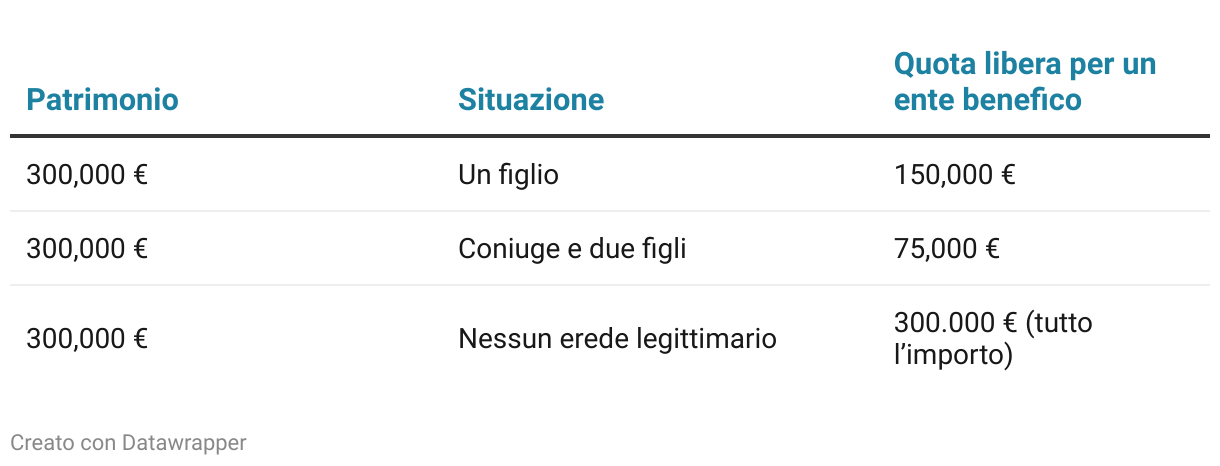Select the Coniuge e due figli cell
The image size is (1220, 466).
click(x=572, y=248)
